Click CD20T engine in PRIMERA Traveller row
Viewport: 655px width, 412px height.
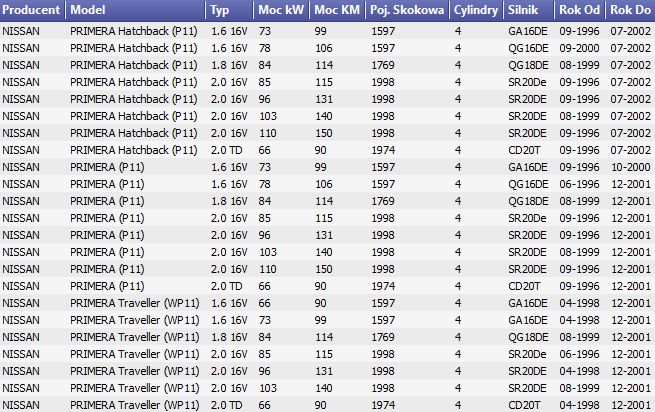(524, 405)
